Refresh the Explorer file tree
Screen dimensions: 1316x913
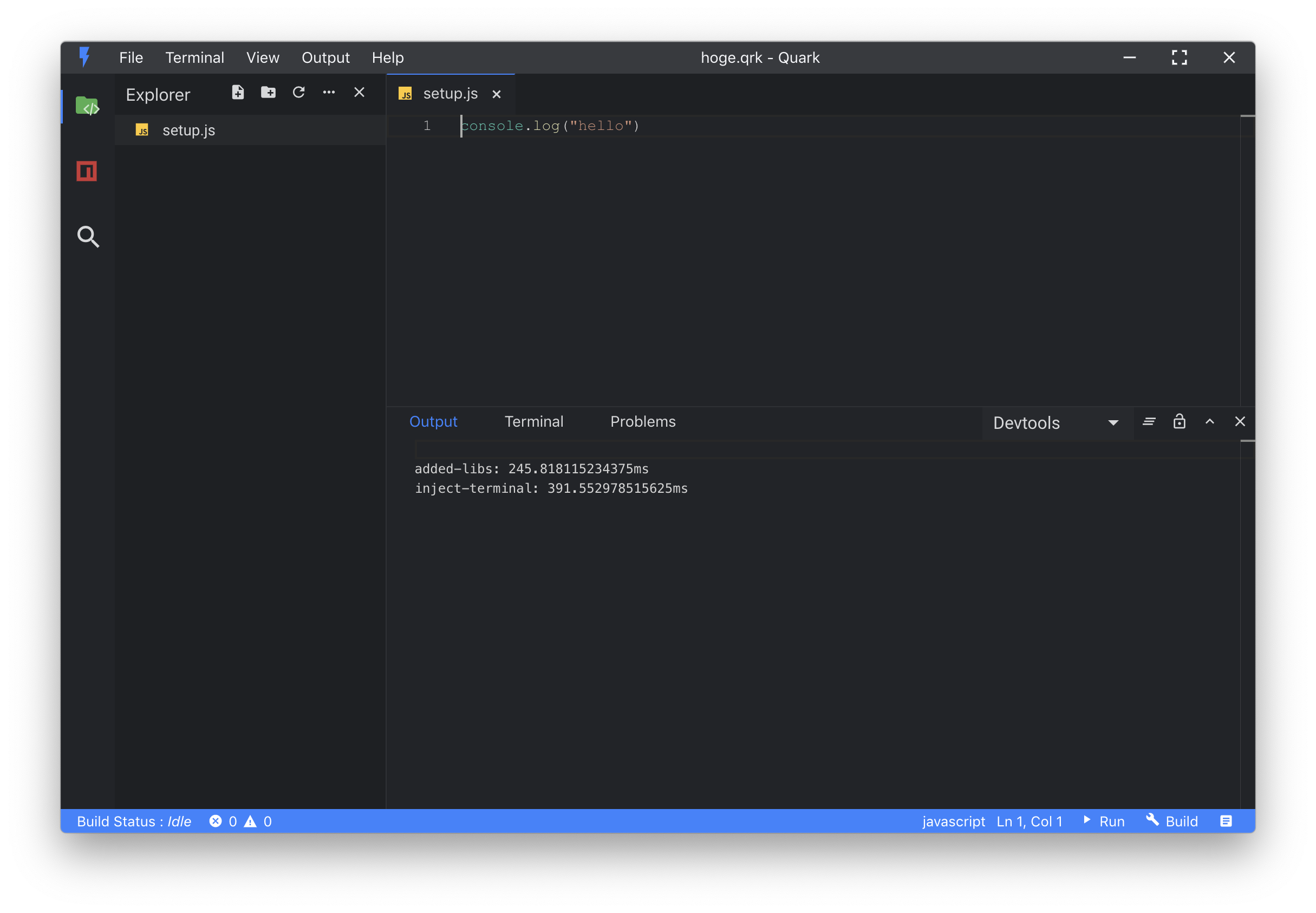pyautogui.click(x=298, y=92)
